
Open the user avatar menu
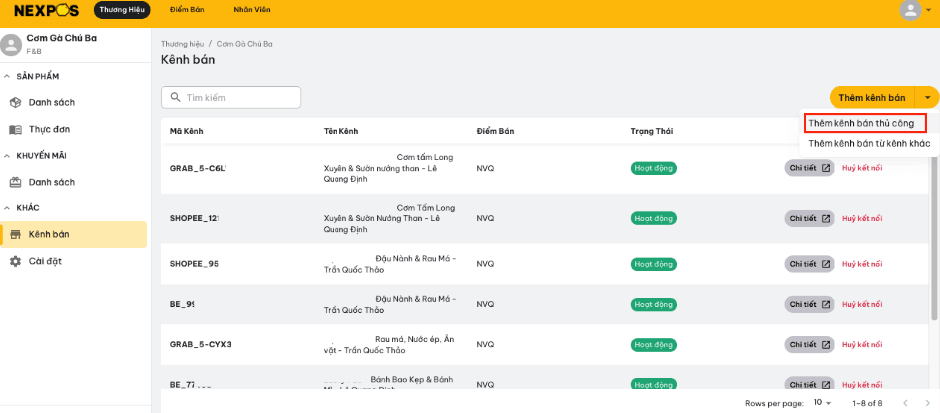click(x=911, y=10)
